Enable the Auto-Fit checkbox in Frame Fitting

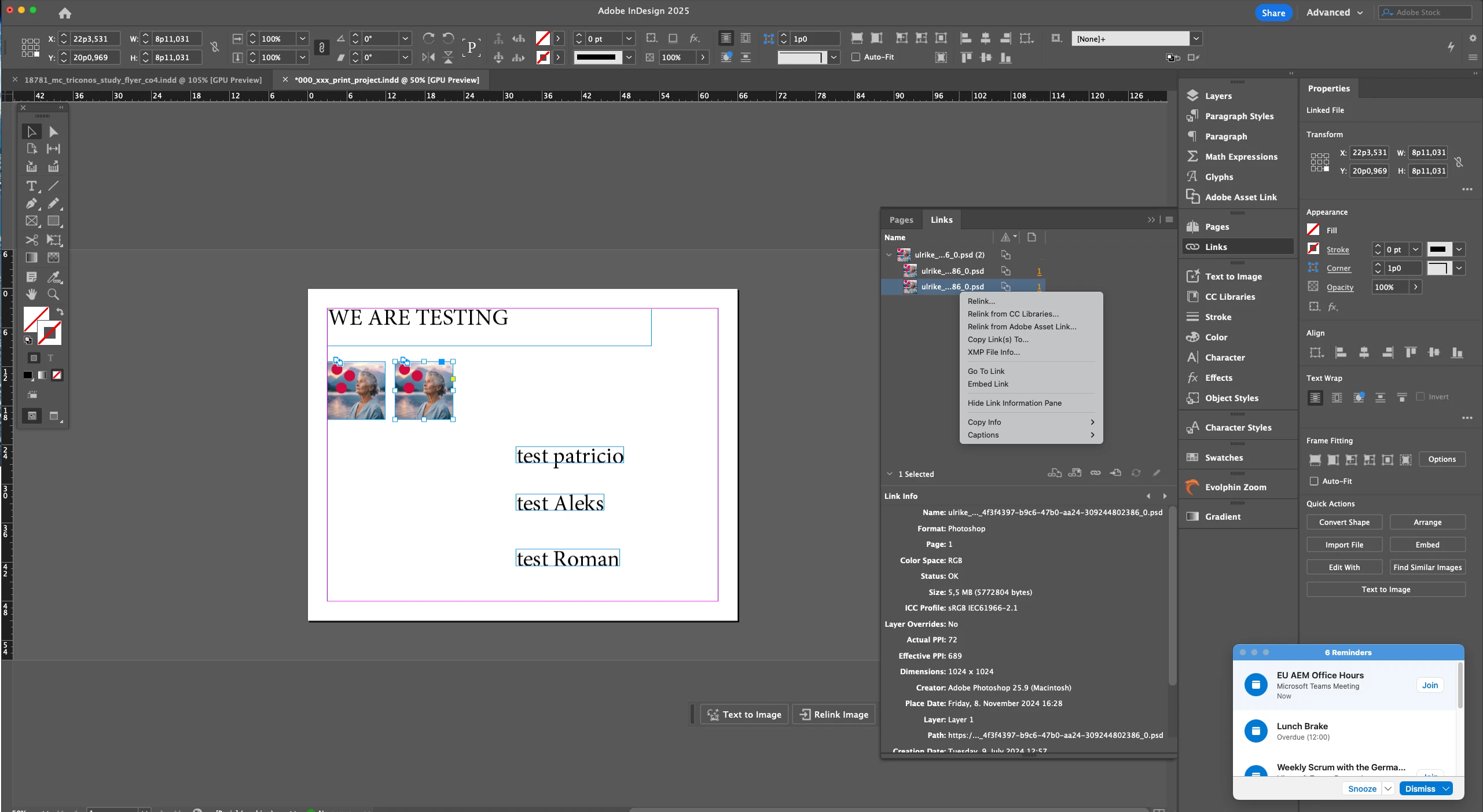click(1314, 481)
